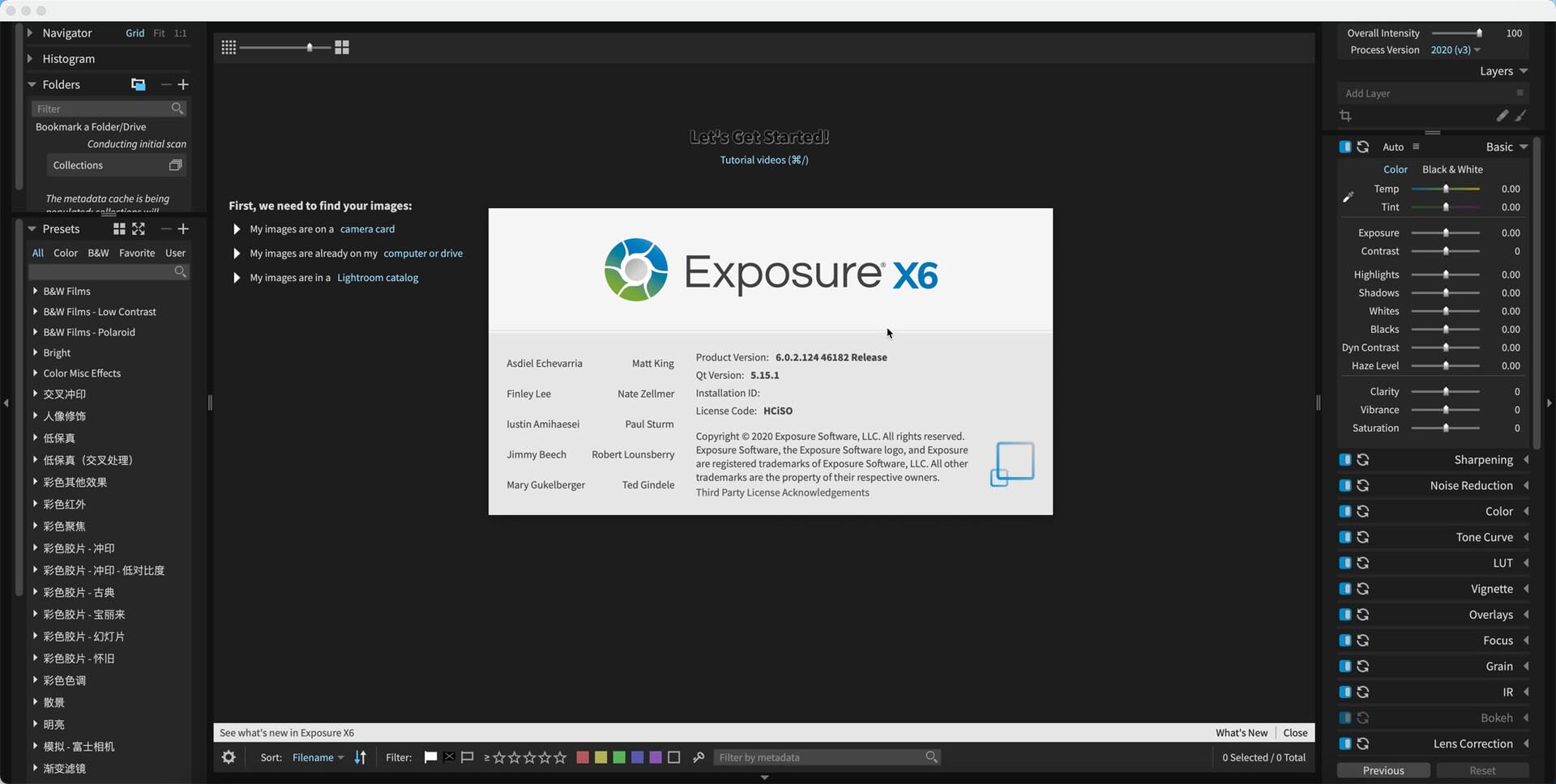Screen dimensions: 1556x784
Task: Click the small thumbnails grid icon
Action: pos(229,48)
